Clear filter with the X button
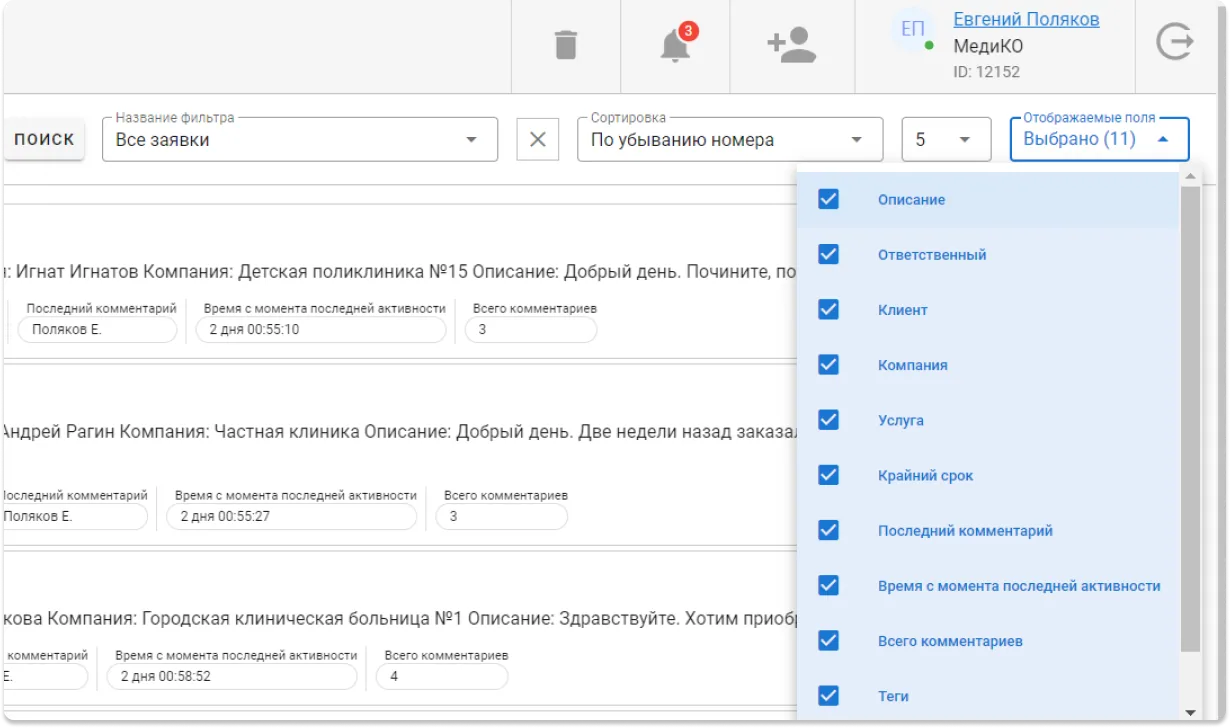This screenshot has height=728, width=1230. 537,139
